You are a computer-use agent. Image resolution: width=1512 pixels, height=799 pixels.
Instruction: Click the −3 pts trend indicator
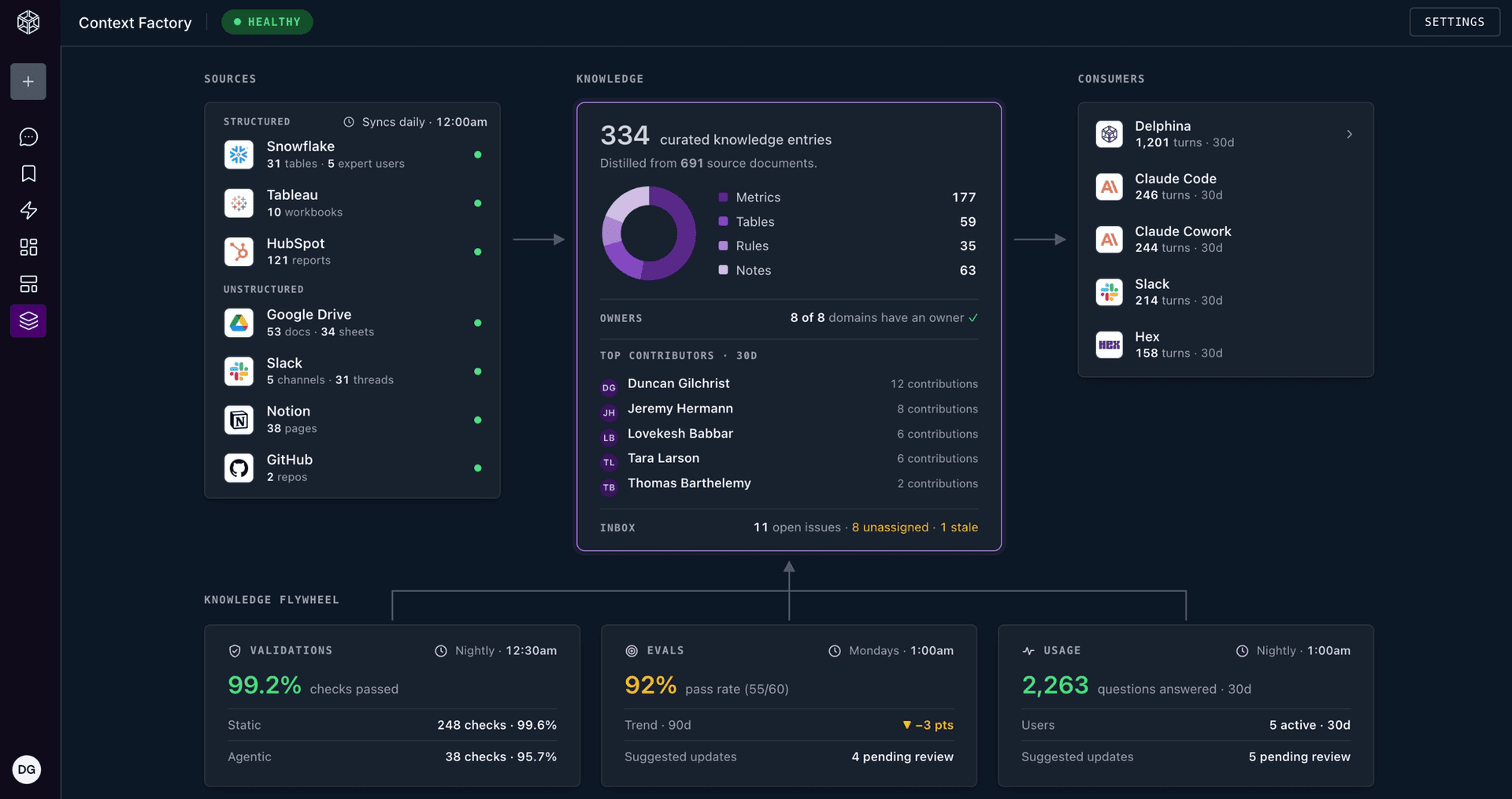(x=928, y=725)
